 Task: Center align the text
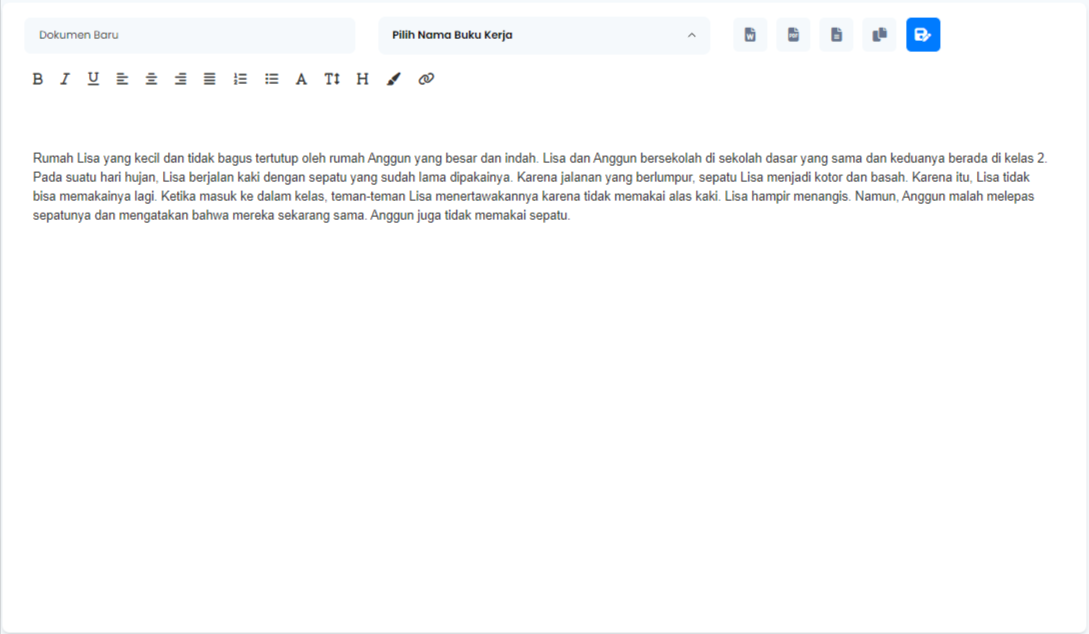click(x=151, y=79)
